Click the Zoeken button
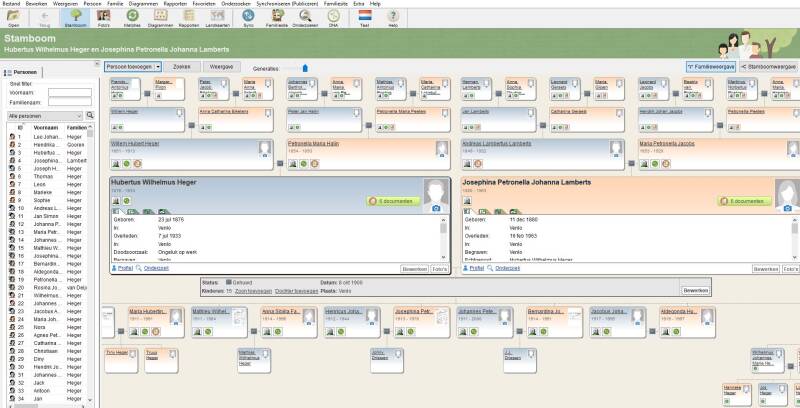The image size is (800, 408). pos(182,67)
